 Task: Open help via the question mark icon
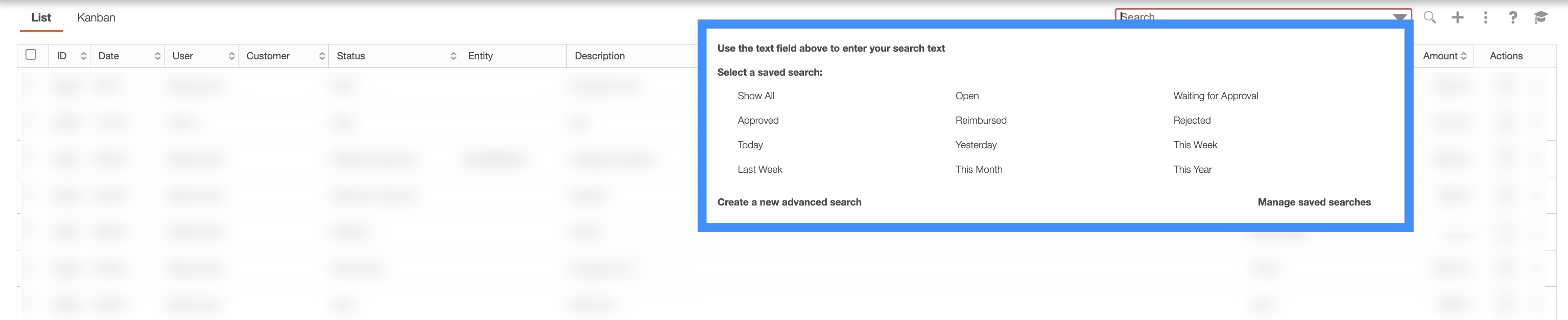point(1513,18)
